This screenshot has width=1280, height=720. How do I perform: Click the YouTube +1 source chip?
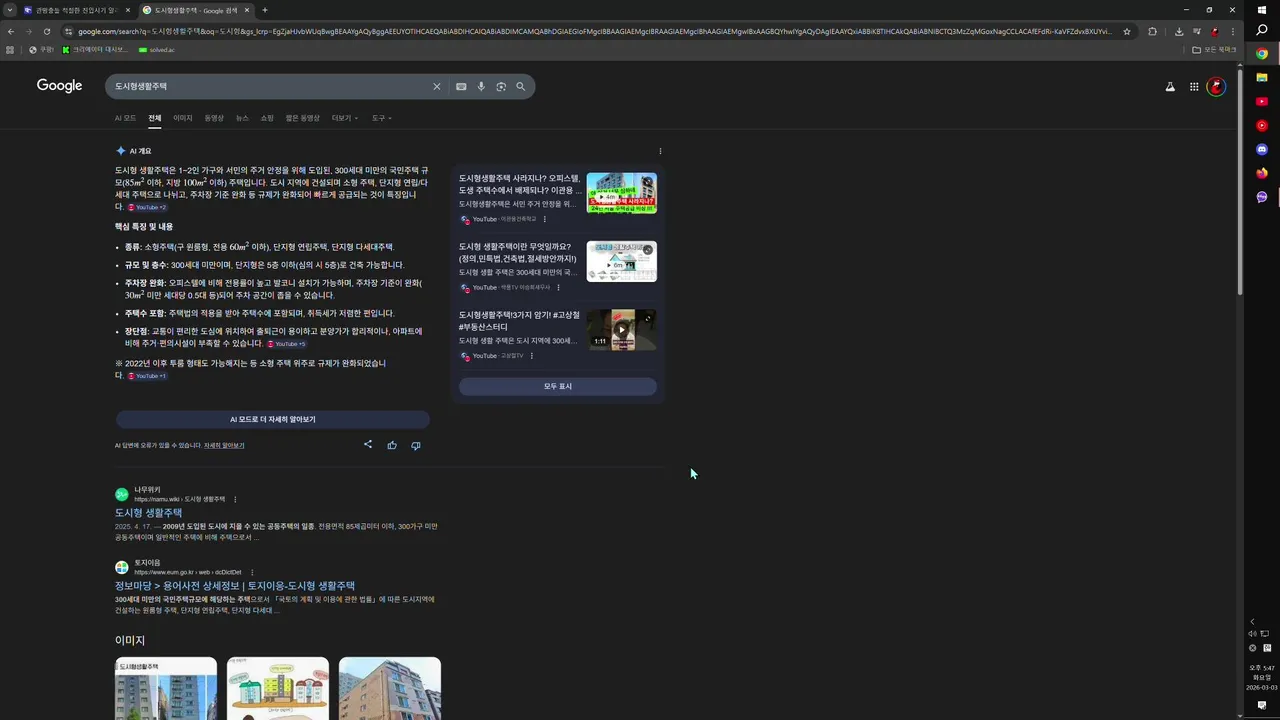(147, 376)
